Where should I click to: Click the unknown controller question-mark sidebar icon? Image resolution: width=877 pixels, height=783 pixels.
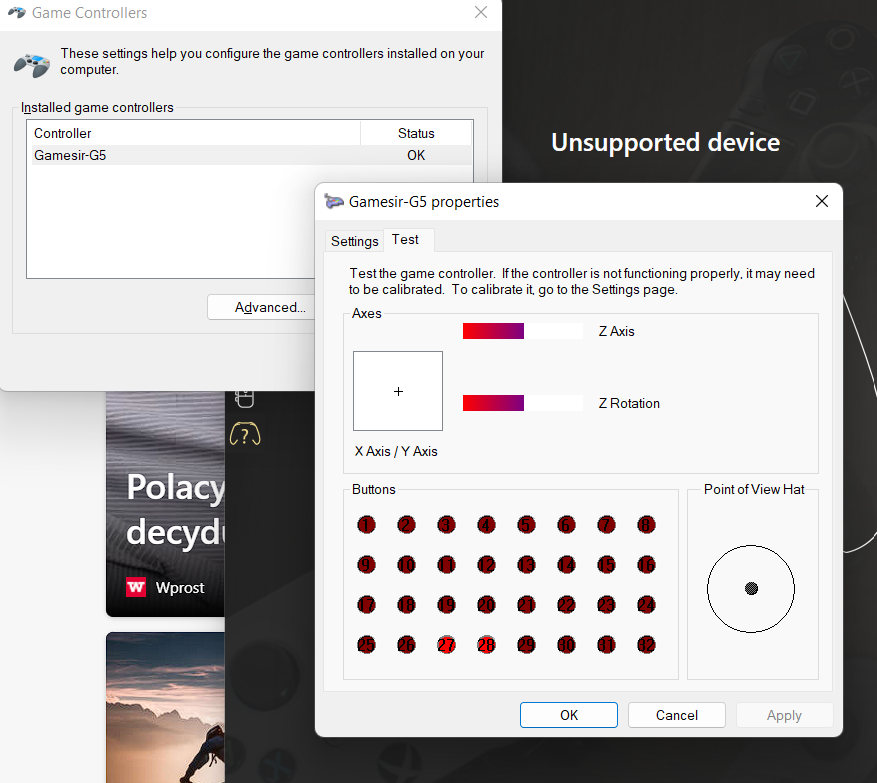pos(245,434)
